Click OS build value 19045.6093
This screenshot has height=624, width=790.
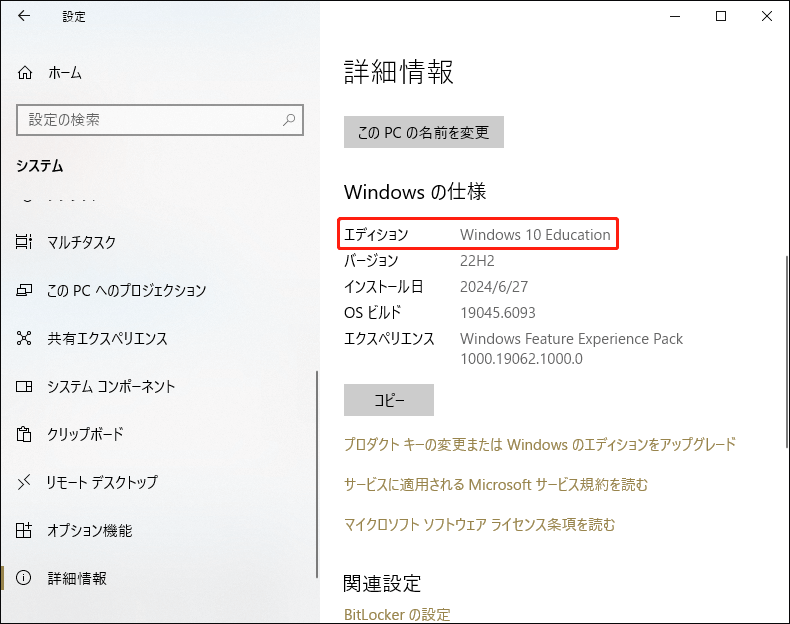click(498, 313)
